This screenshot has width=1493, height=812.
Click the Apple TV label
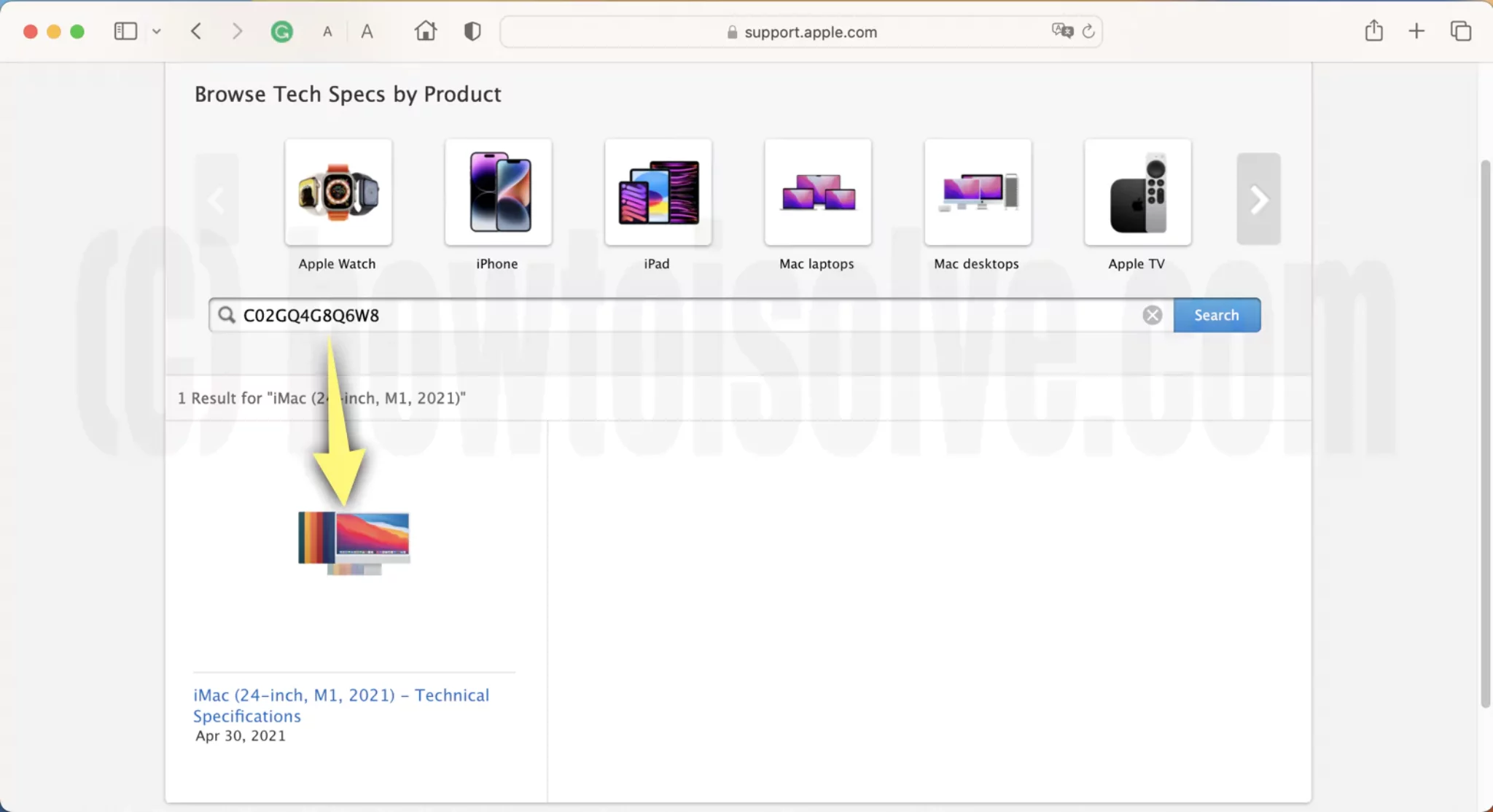(1137, 264)
